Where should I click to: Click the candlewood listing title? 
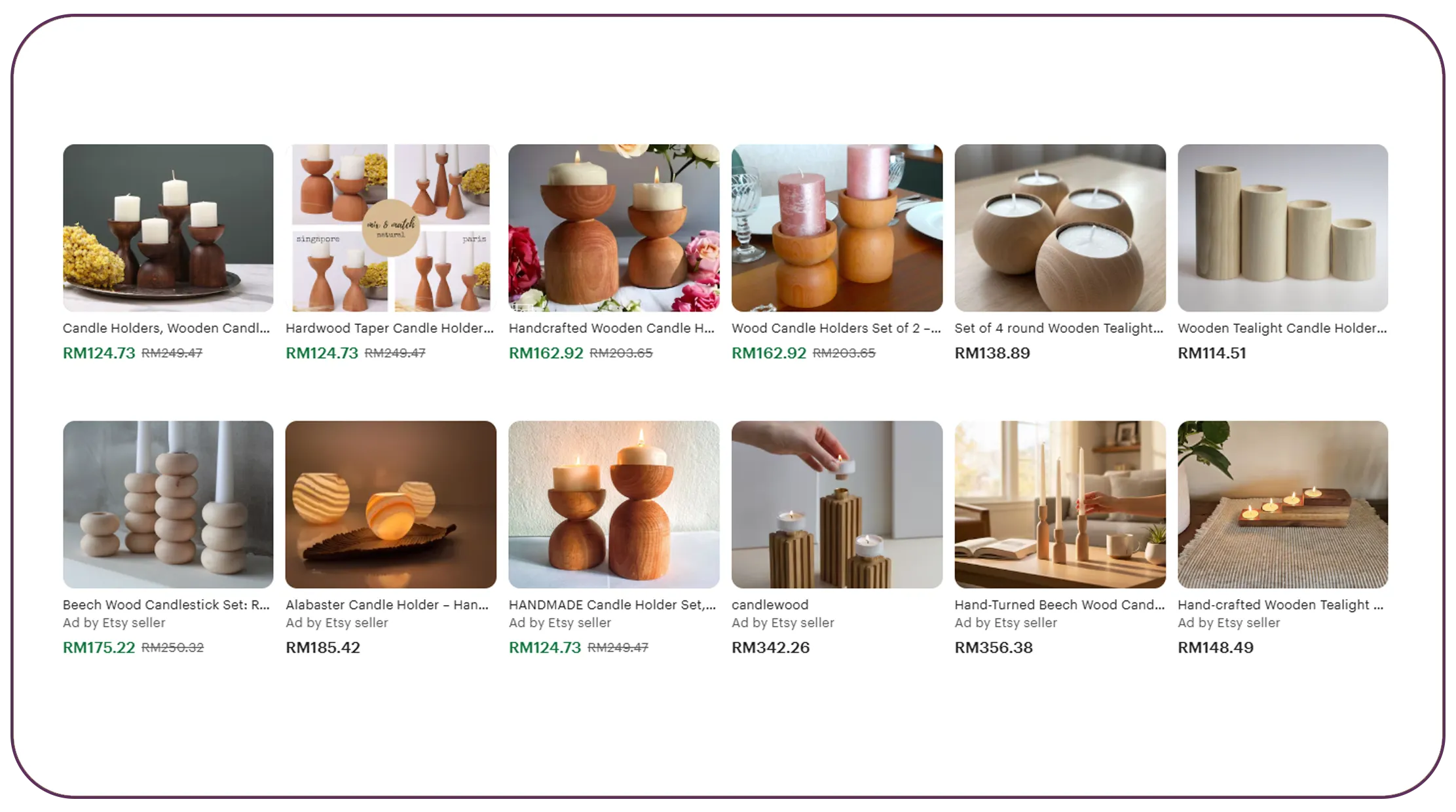coord(770,605)
